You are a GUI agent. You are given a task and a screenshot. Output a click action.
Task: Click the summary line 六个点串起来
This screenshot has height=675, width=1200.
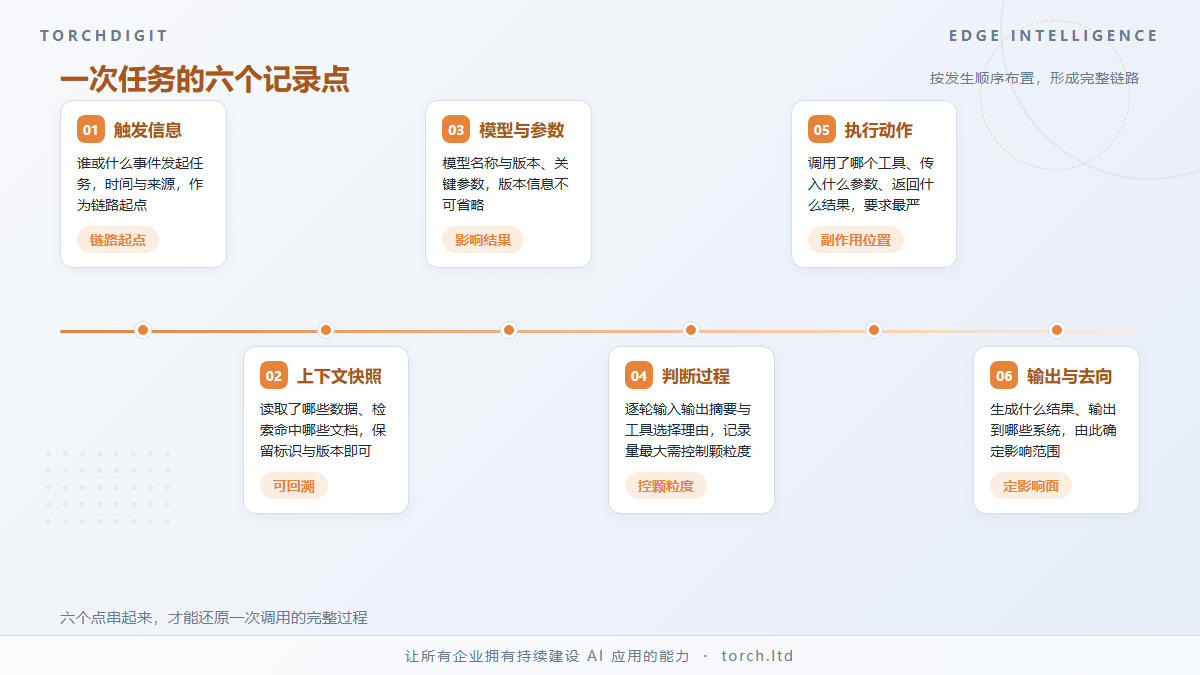click(214, 618)
